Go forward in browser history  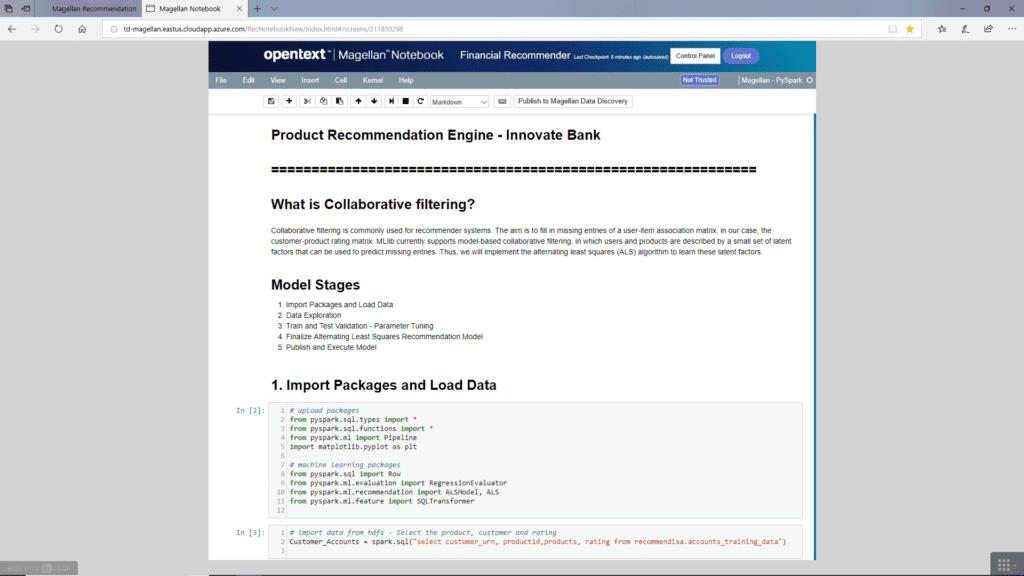[35, 29]
